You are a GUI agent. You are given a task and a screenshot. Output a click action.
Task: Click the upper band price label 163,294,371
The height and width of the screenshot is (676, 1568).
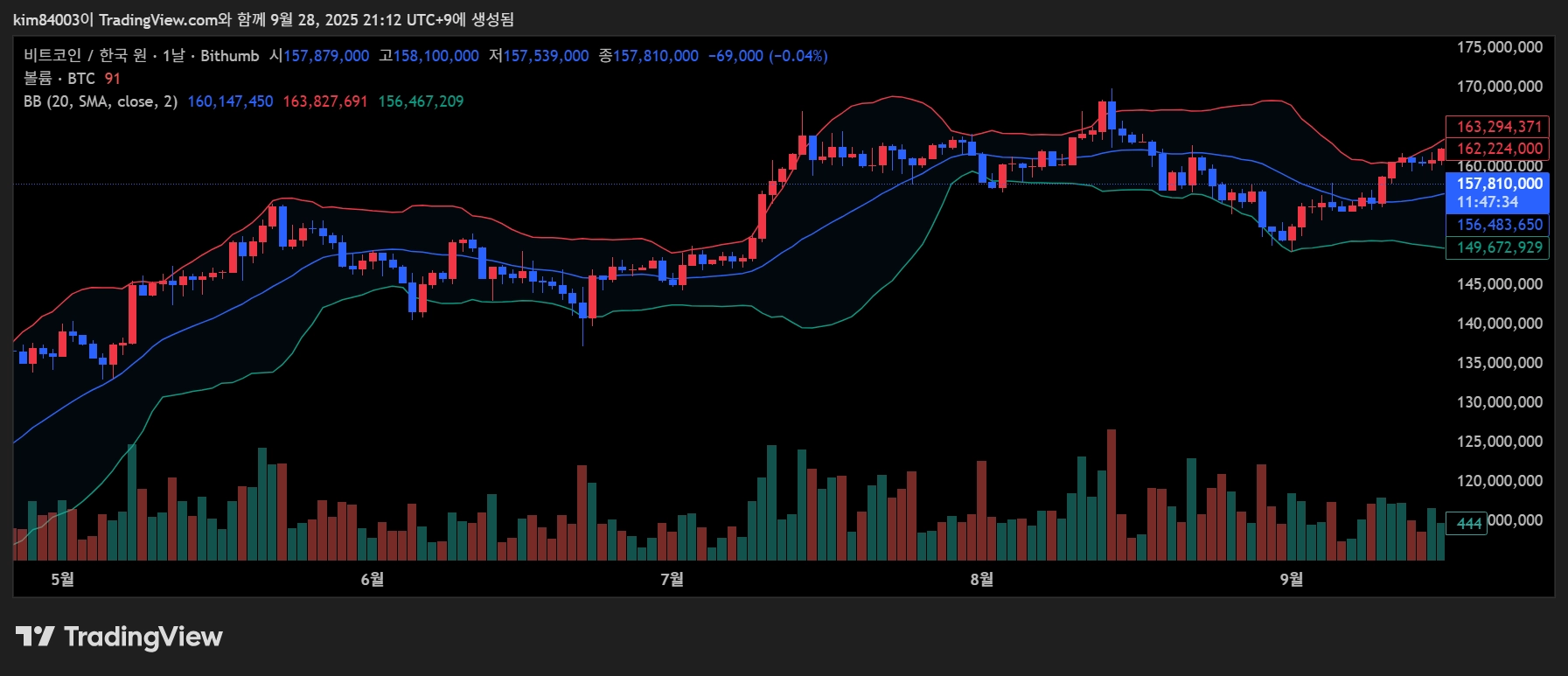(x=1498, y=127)
